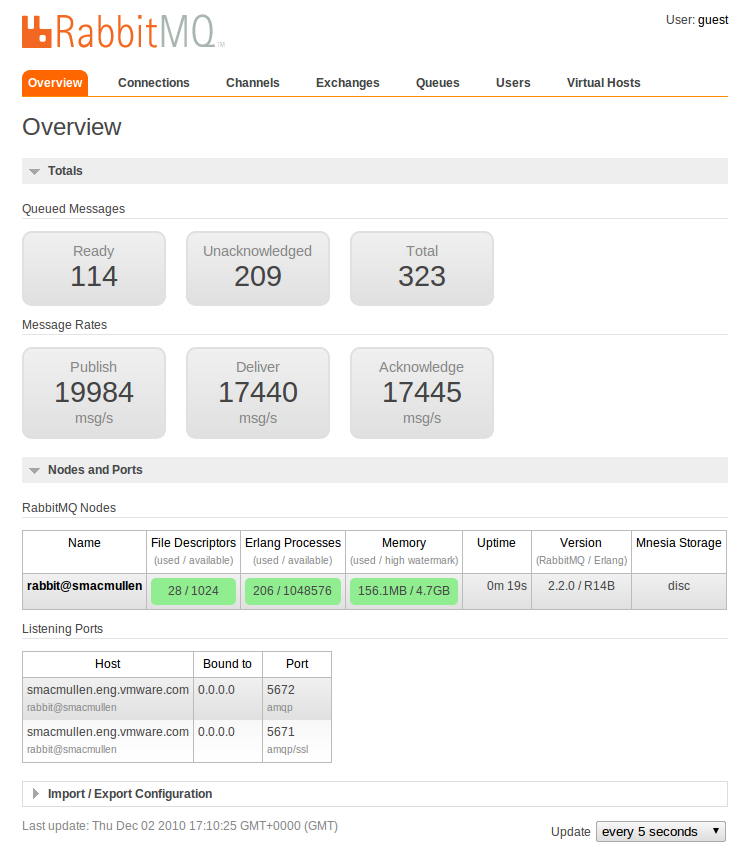The image size is (750, 850).
Task: Click the disc Mnesia storage cell
Action: tap(678, 591)
